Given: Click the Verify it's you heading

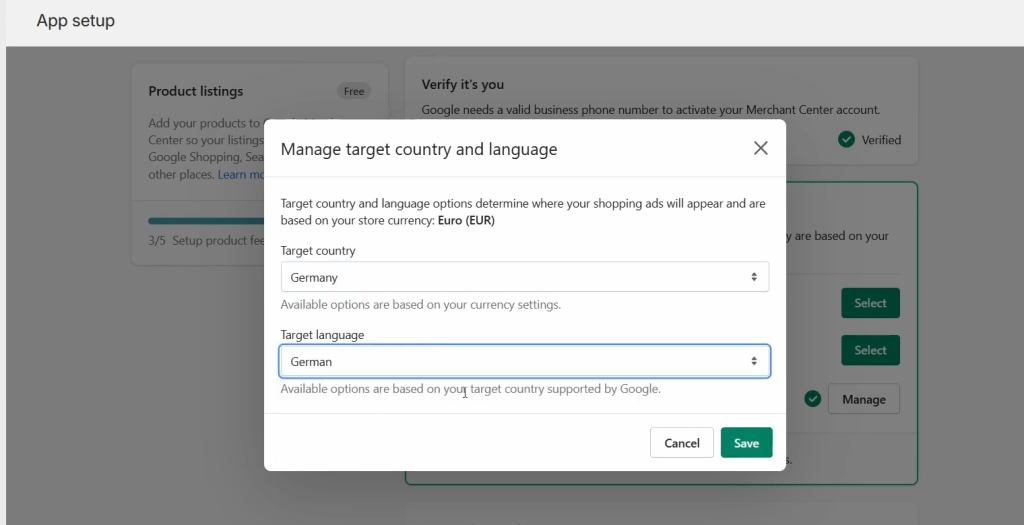Looking at the screenshot, I should tap(462, 85).
